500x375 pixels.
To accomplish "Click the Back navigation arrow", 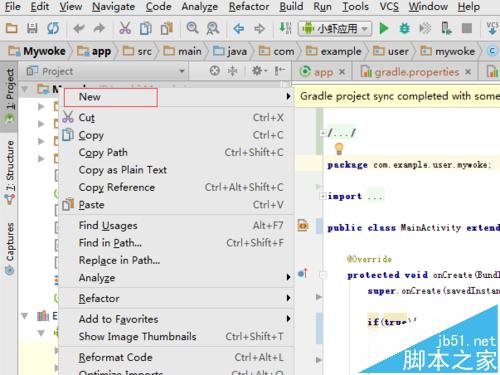I will (x=239, y=29).
